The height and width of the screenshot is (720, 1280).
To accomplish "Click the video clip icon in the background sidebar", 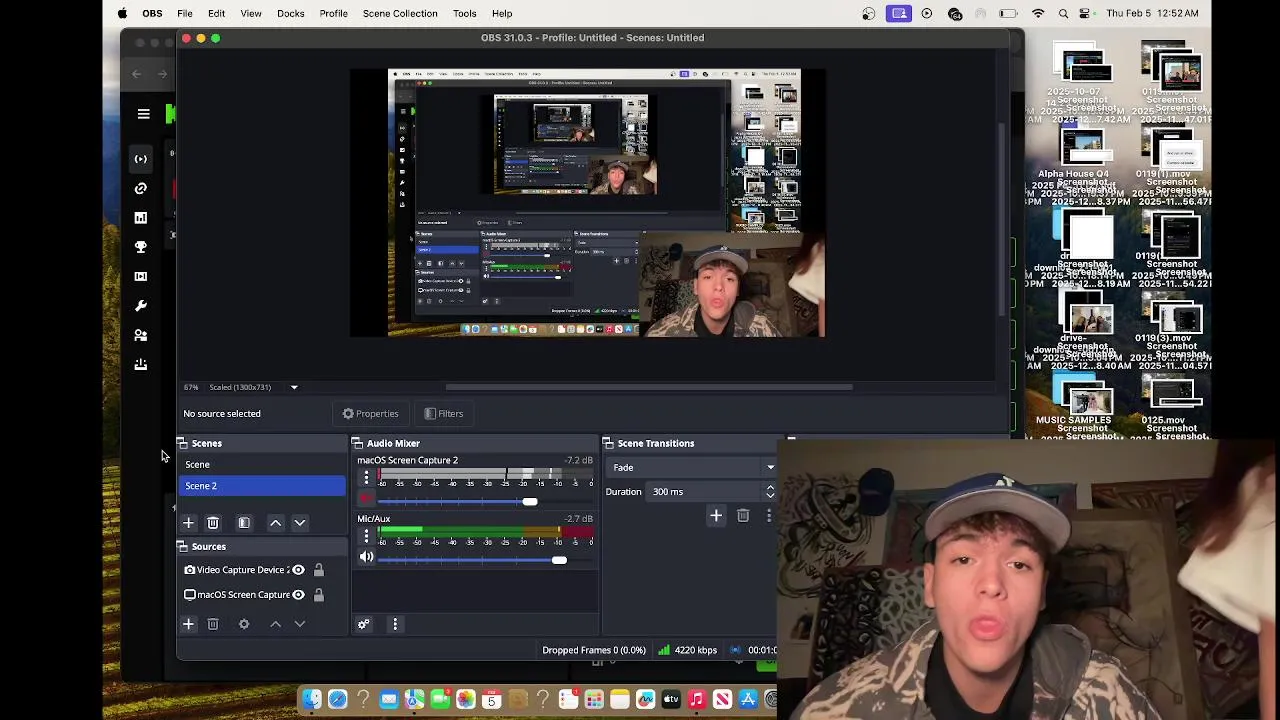I will click(141, 276).
